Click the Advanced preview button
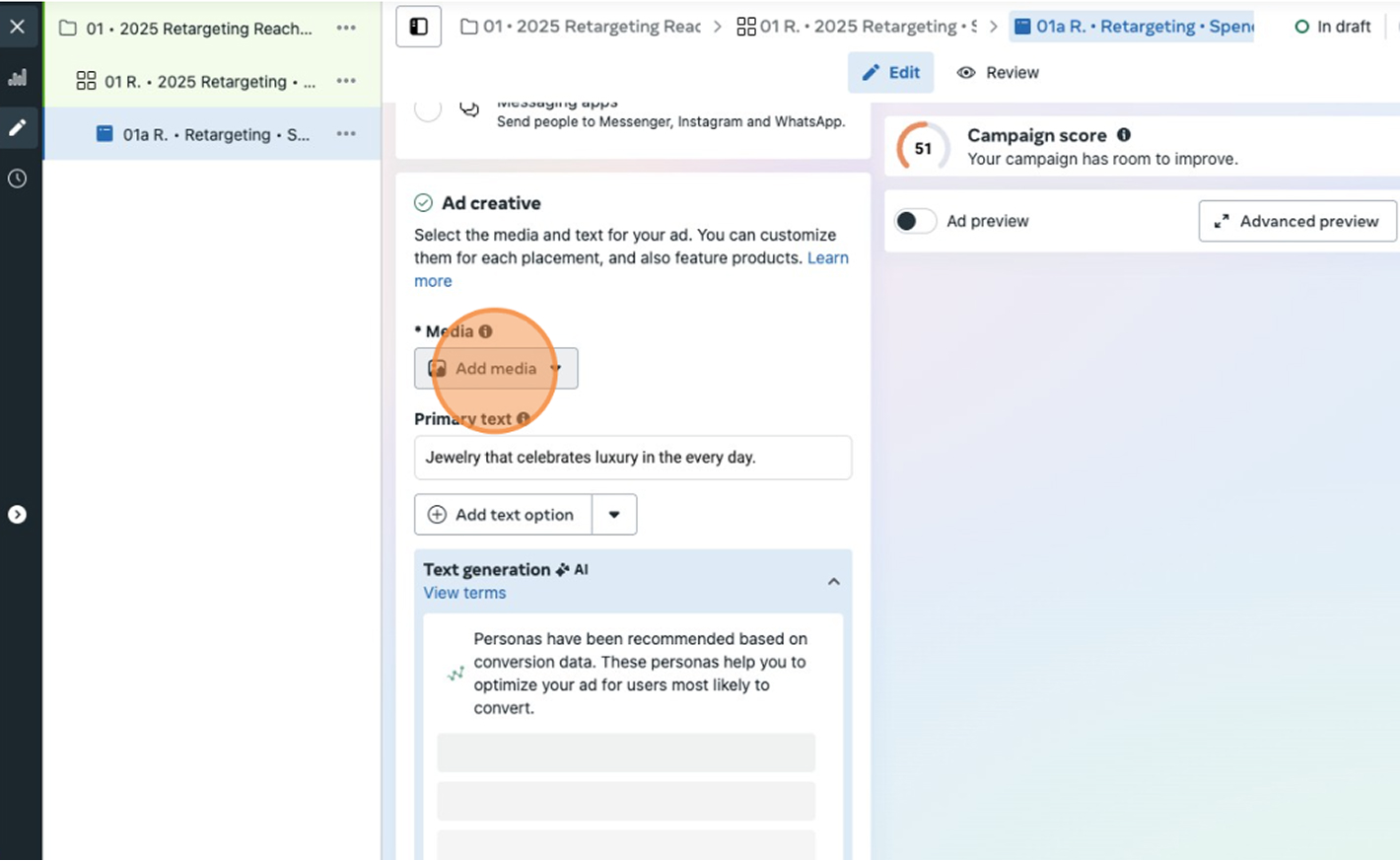This screenshot has width=1400, height=861. [1296, 221]
